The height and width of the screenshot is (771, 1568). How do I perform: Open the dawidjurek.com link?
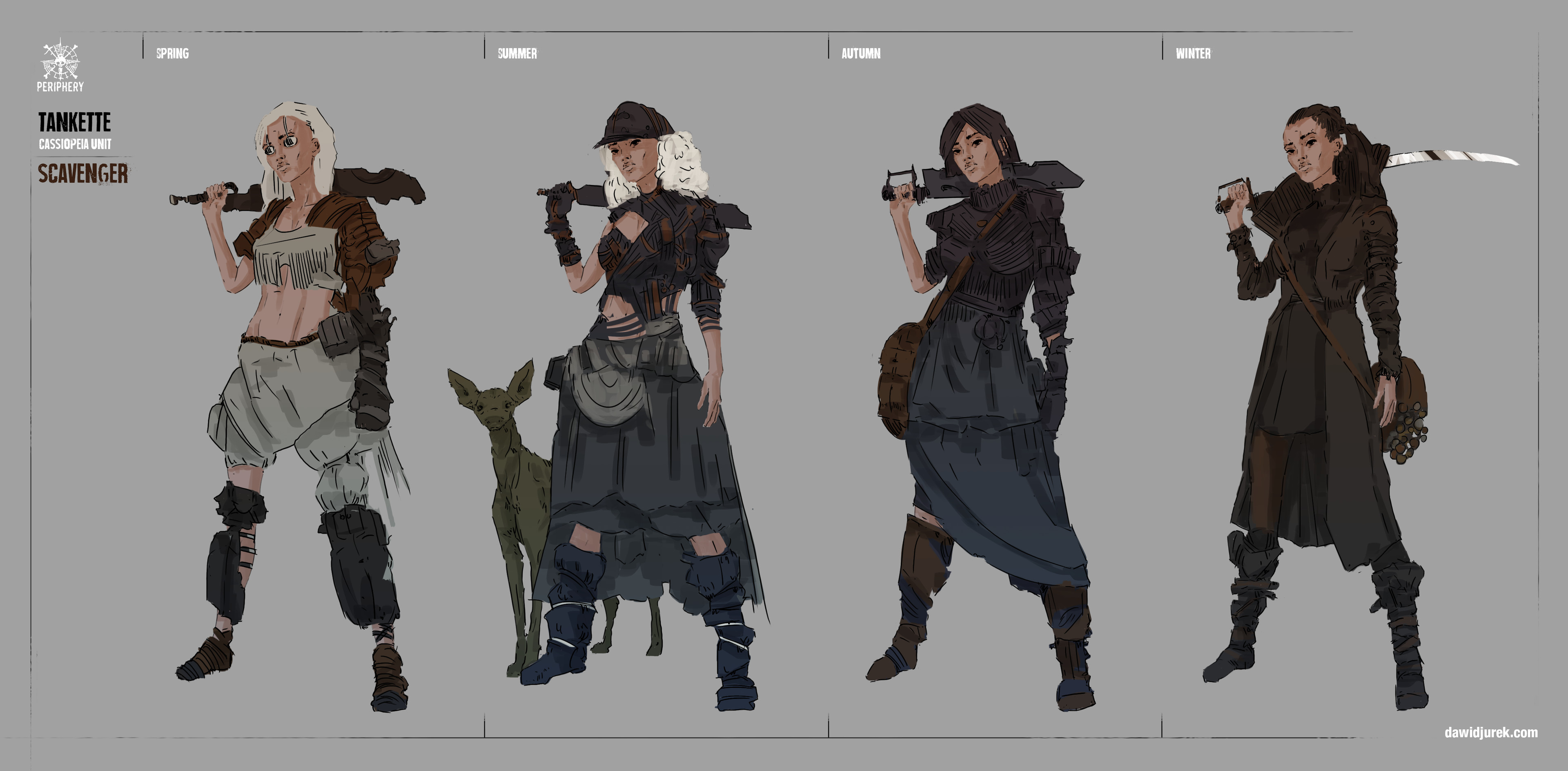(1491, 732)
